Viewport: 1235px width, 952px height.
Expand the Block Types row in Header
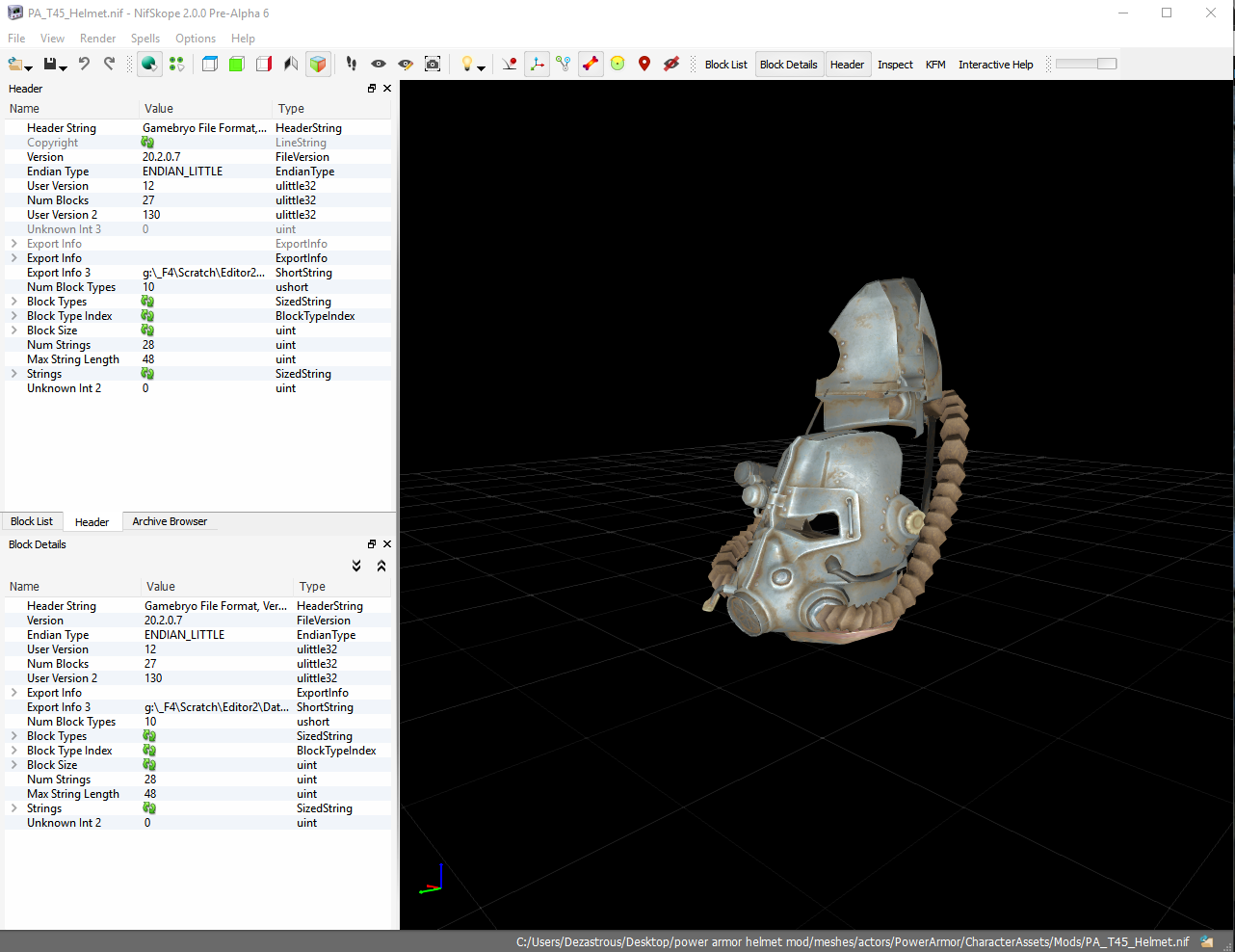[x=14, y=302]
